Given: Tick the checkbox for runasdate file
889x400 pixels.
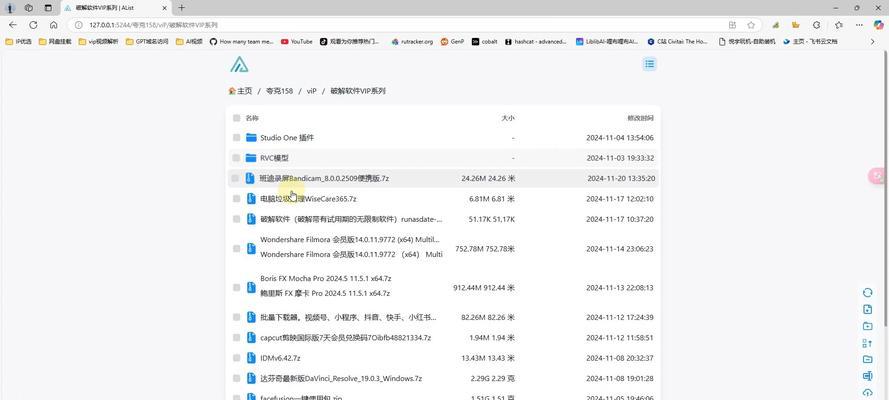Looking at the screenshot, I should tap(236, 219).
